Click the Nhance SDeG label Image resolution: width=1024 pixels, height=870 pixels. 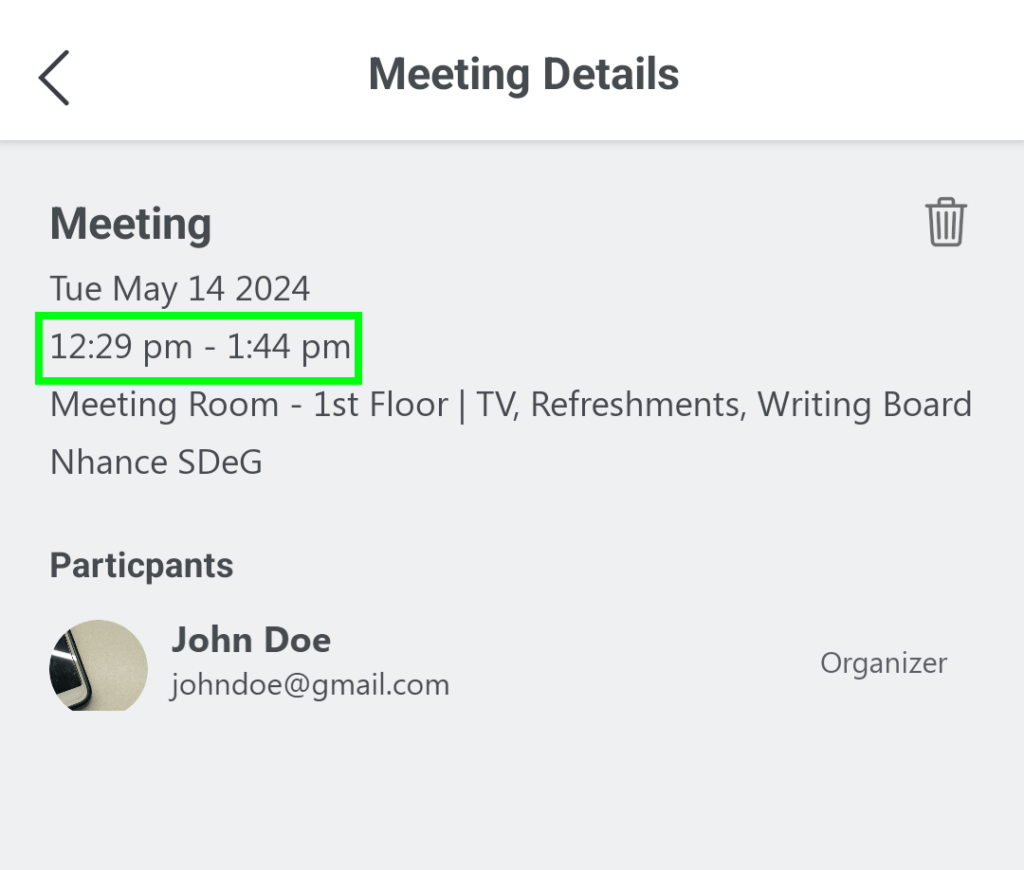pyautogui.click(x=156, y=462)
